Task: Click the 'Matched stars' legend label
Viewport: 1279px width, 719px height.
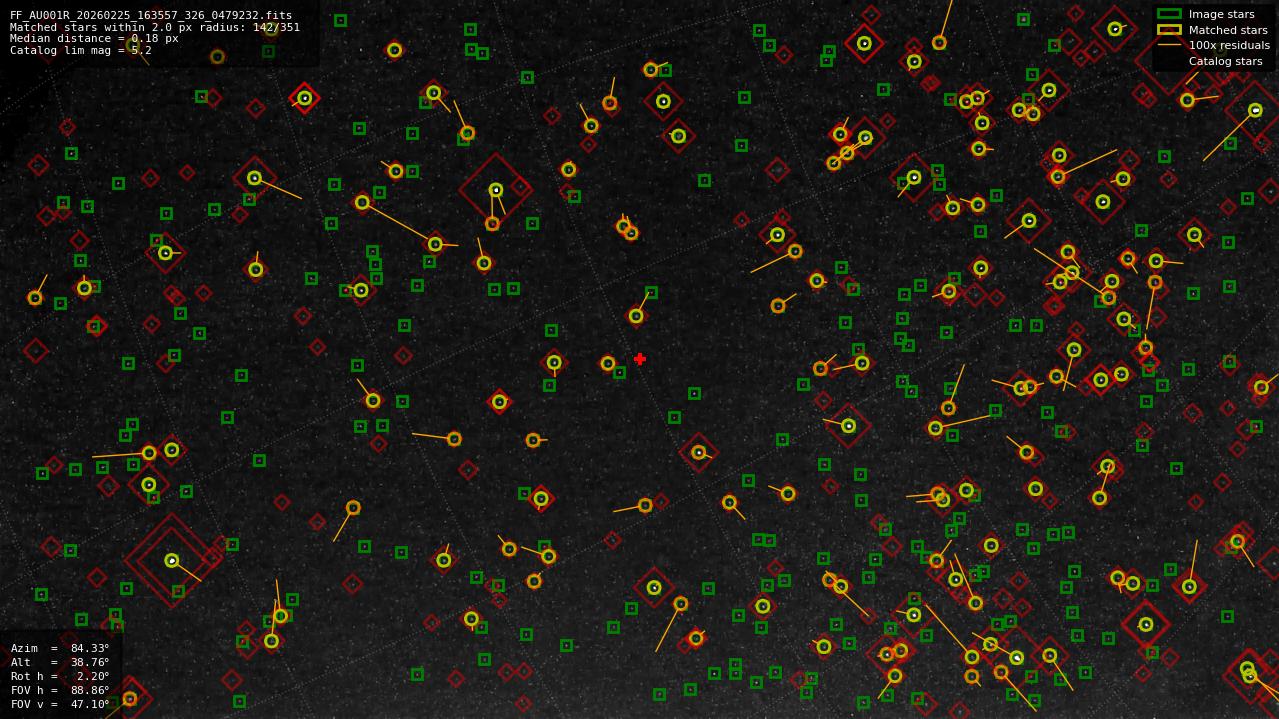Action: 1228,30
